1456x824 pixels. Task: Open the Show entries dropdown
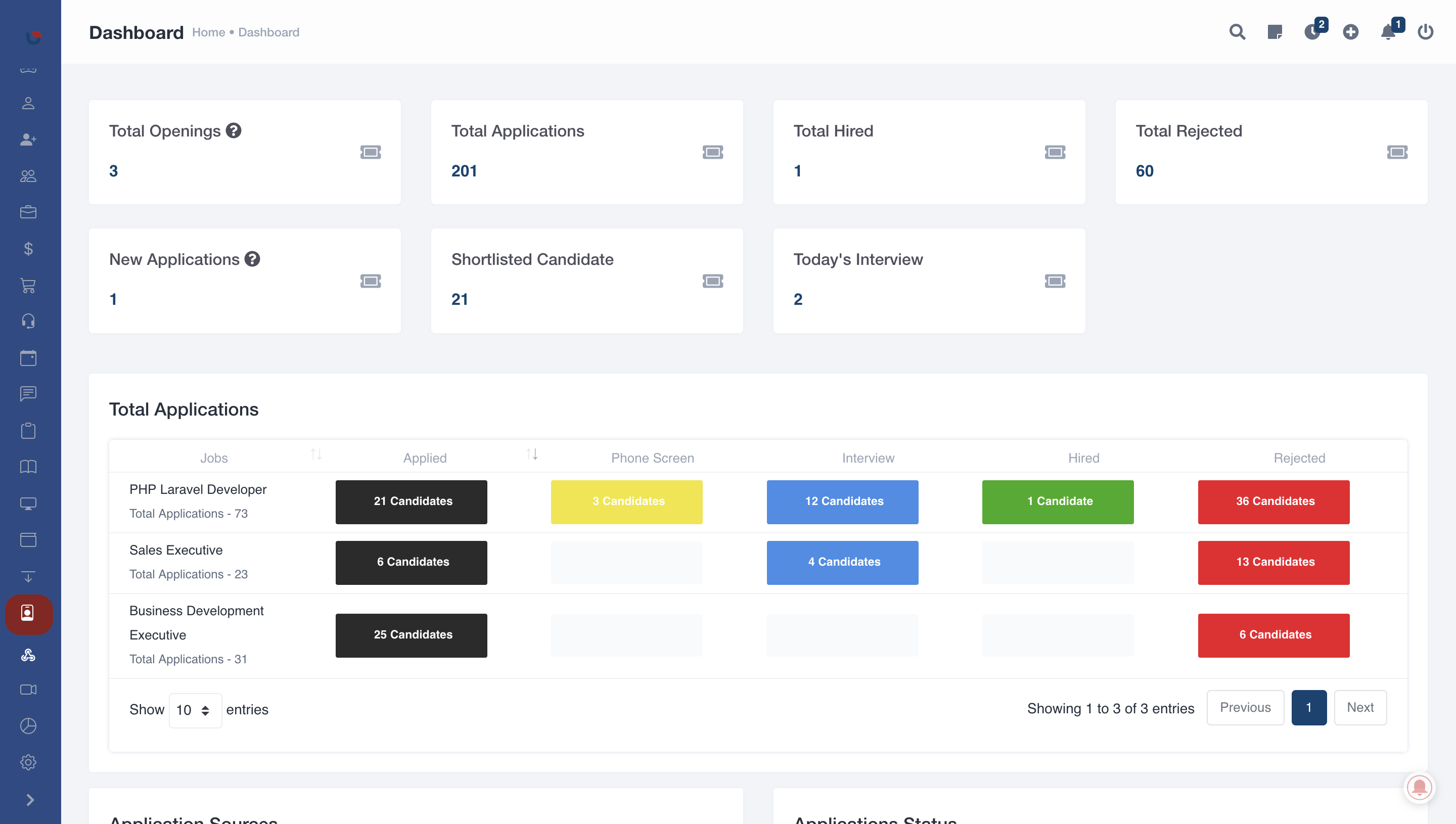195,710
